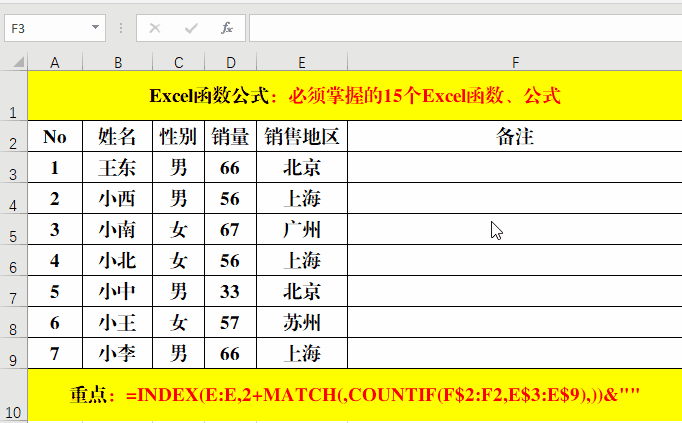Select the No cell with value 4
The height and width of the screenshot is (423, 682).
point(55,260)
